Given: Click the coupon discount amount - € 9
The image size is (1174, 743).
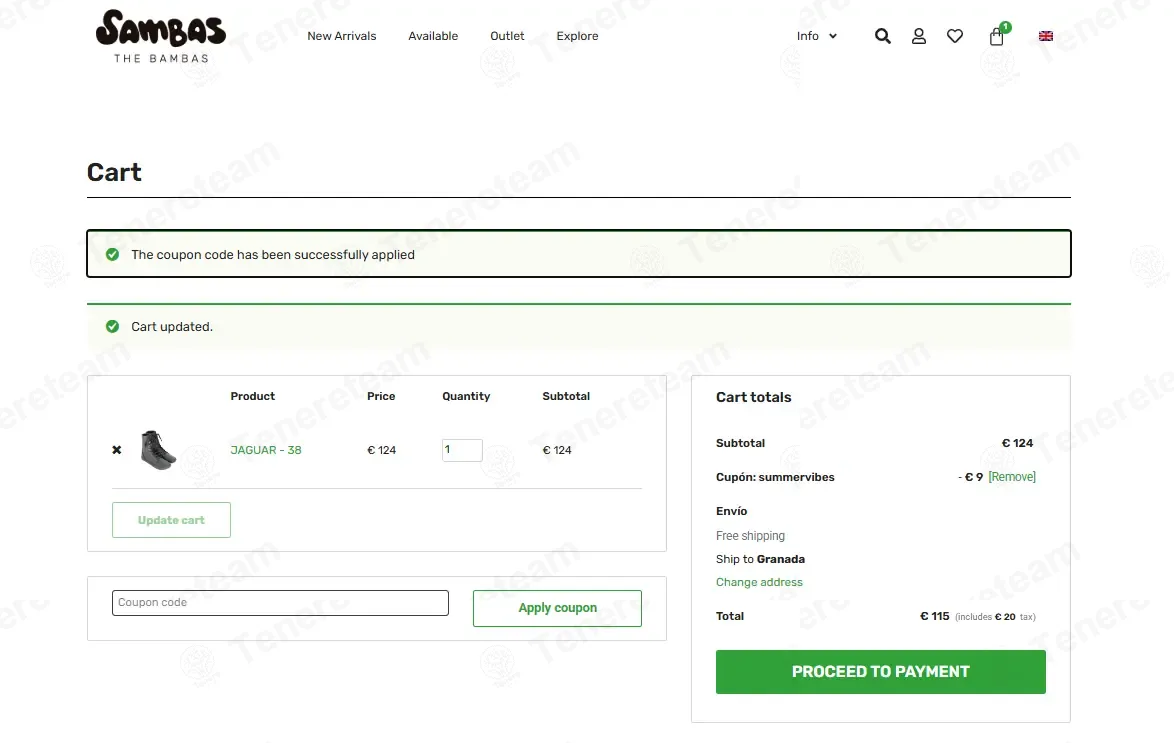Looking at the screenshot, I should tap(970, 477).
